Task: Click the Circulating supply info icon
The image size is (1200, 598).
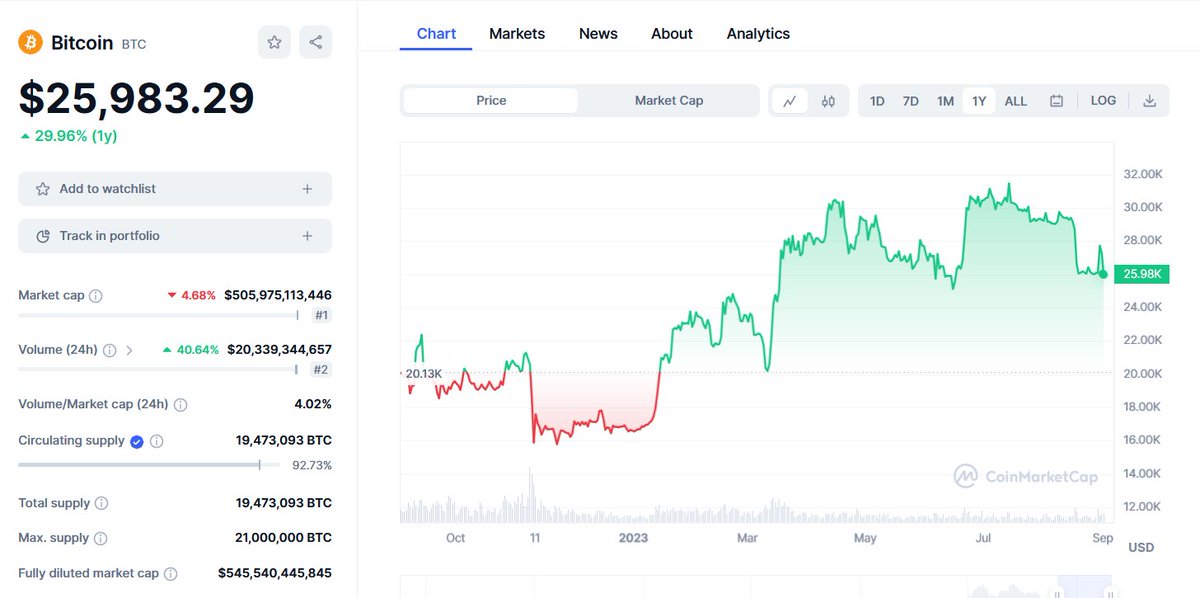Action: [157, 441]
